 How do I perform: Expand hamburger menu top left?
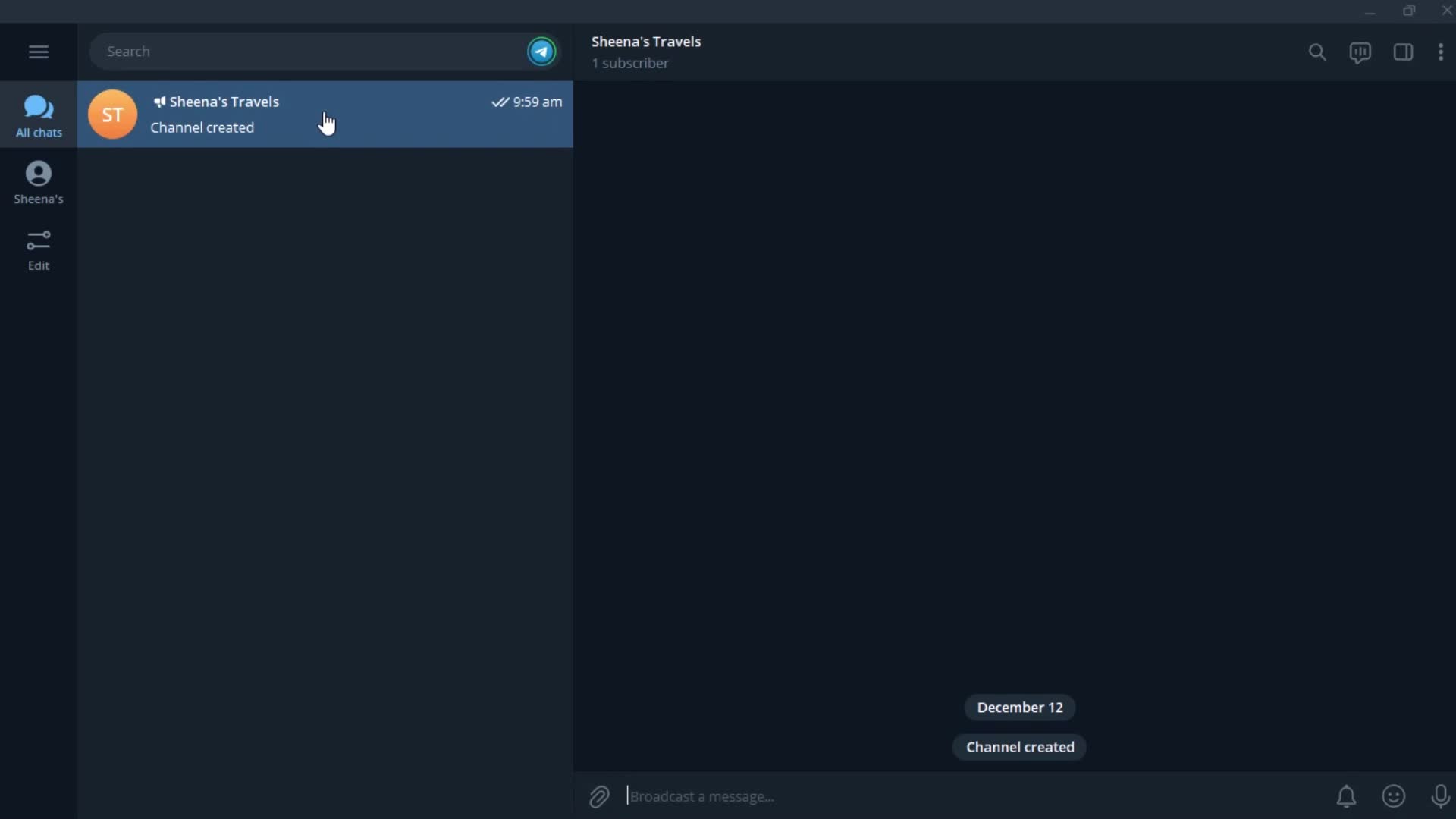click(38, 51)
